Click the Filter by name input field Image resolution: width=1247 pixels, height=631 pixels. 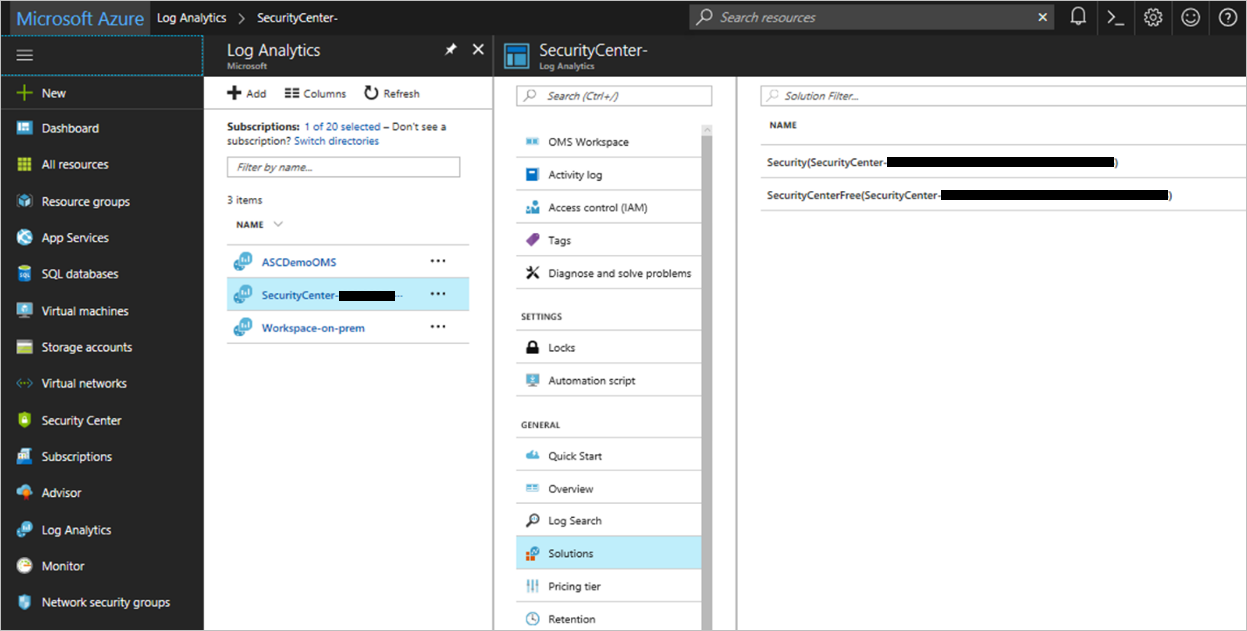343,167
